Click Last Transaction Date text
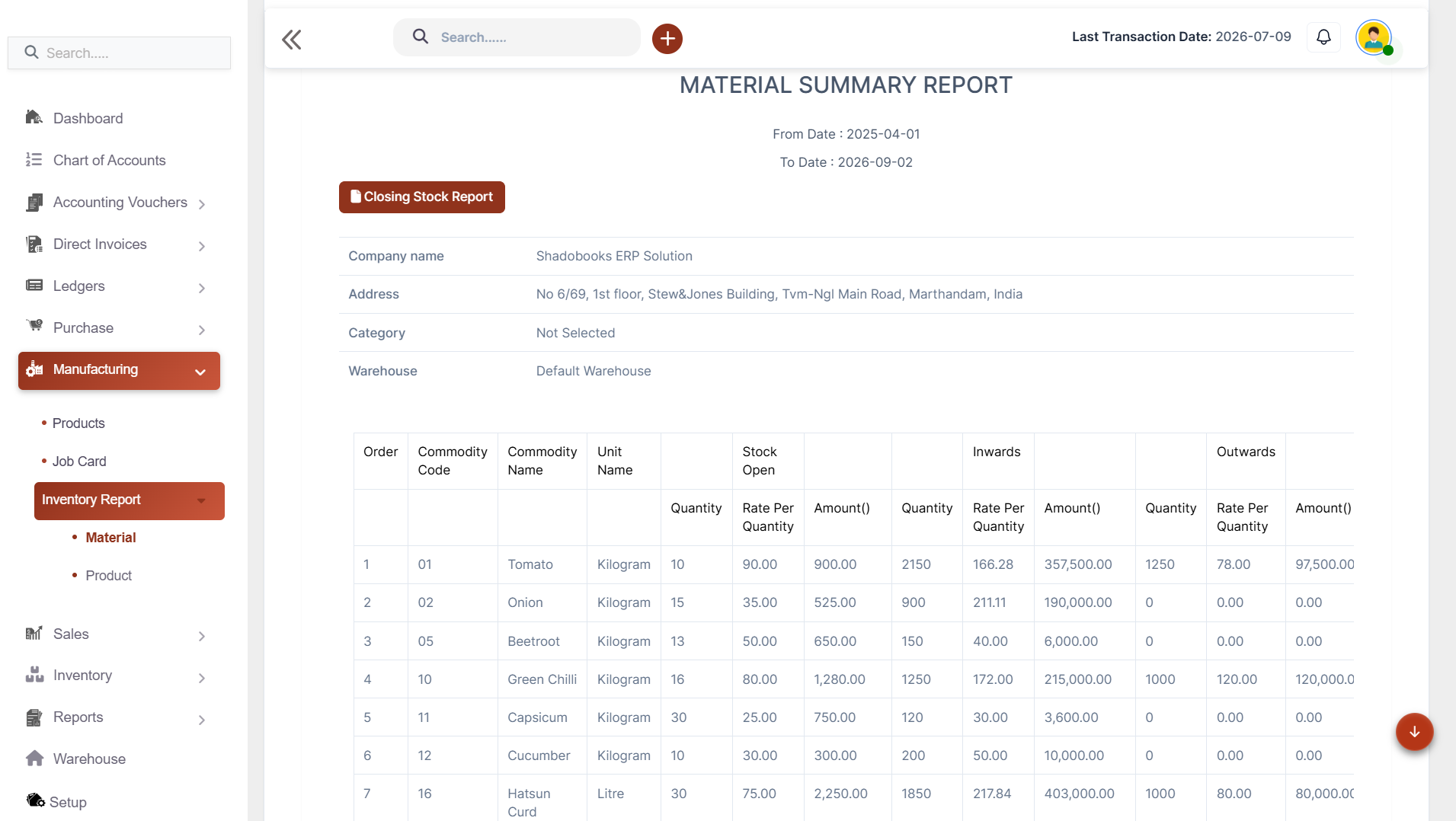Viewport: 1456px width, 821px height. coord(1181,37)
